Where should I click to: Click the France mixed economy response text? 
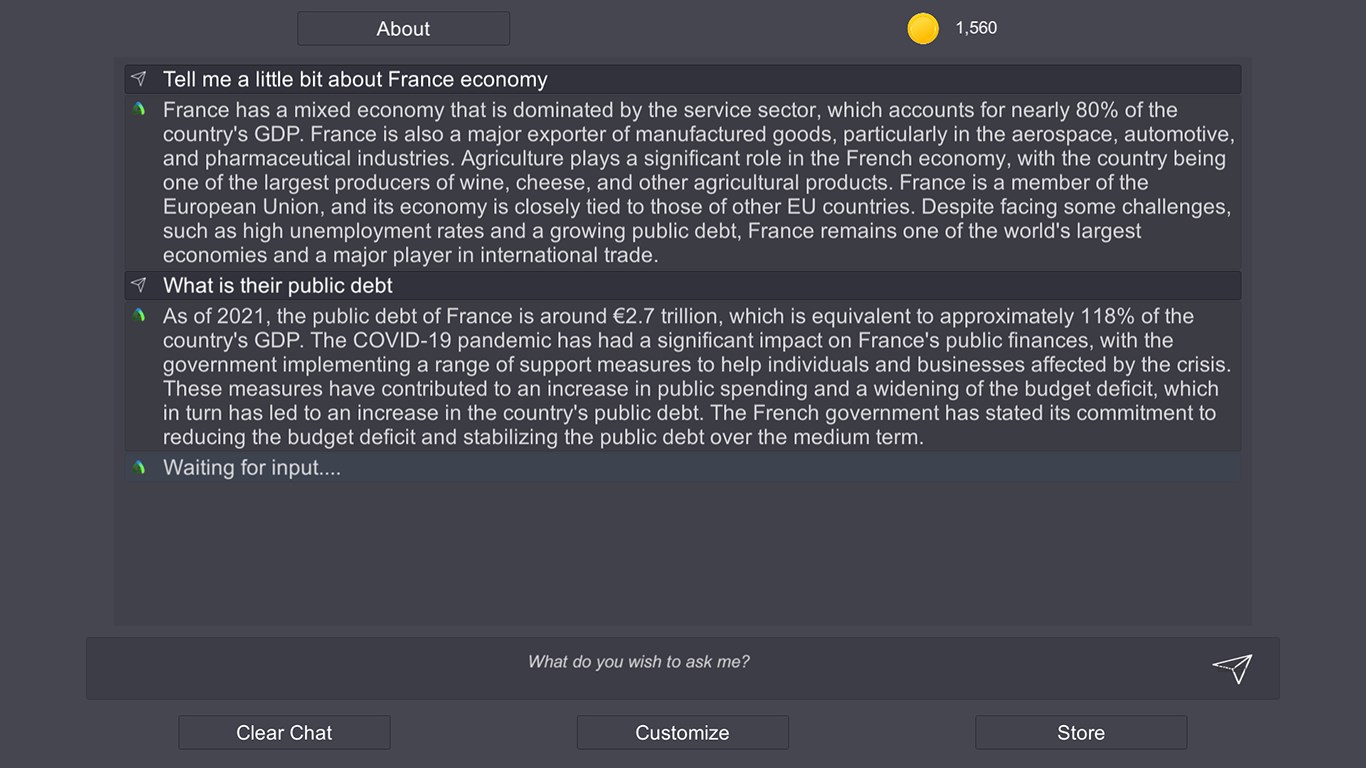[x=698, y=182]
